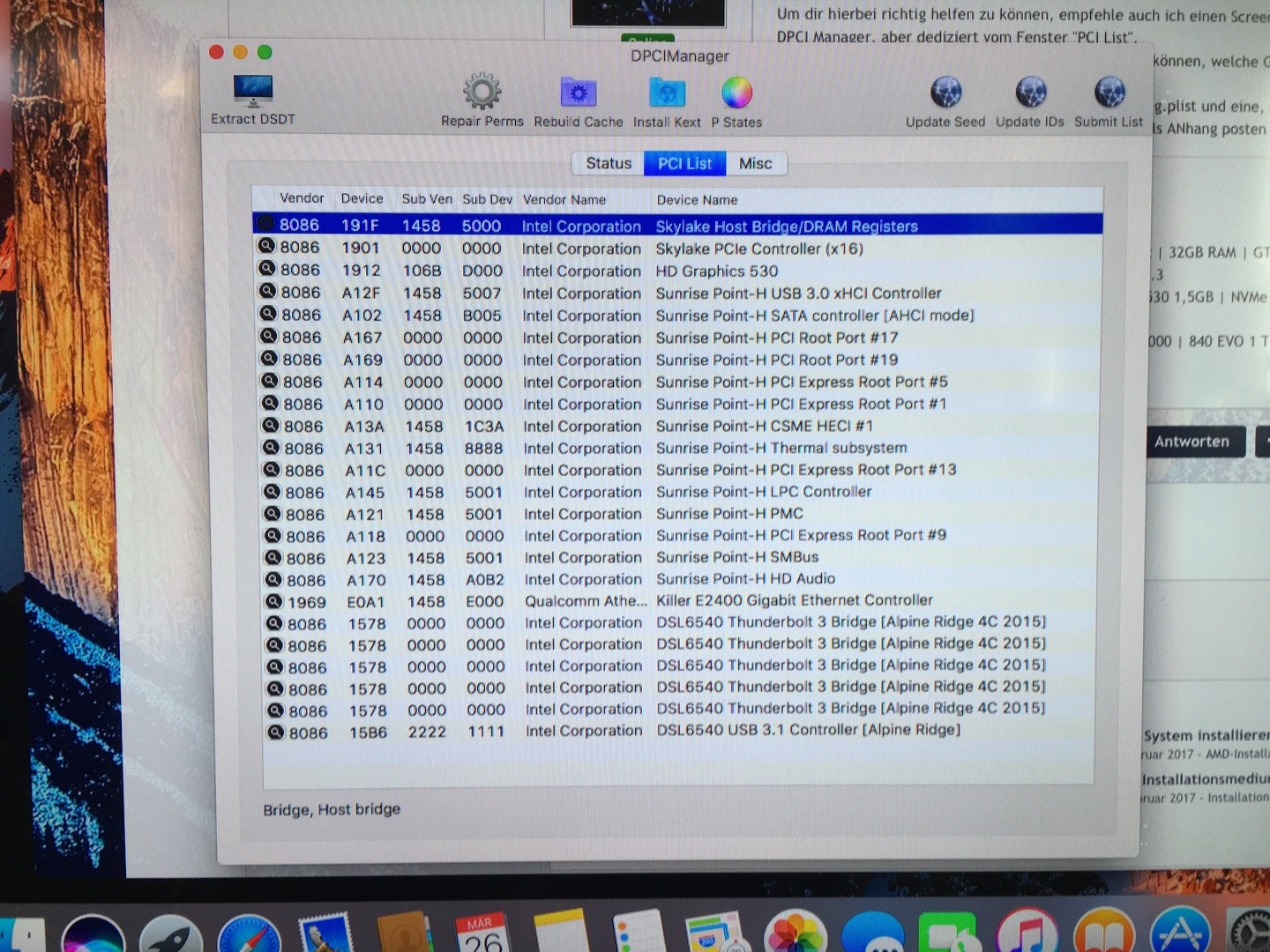The height and width of the screenshot is (952, 1270).
Task: Click the magnifier beside Skylake PCIe Controller (x16)
Action: tap(266, 246)
